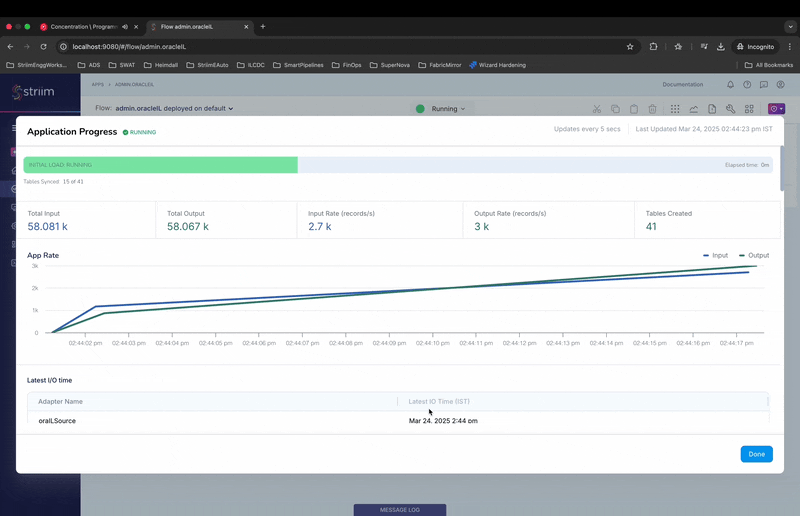
Task: Open the notifications bell
Action: pos(730,85)
